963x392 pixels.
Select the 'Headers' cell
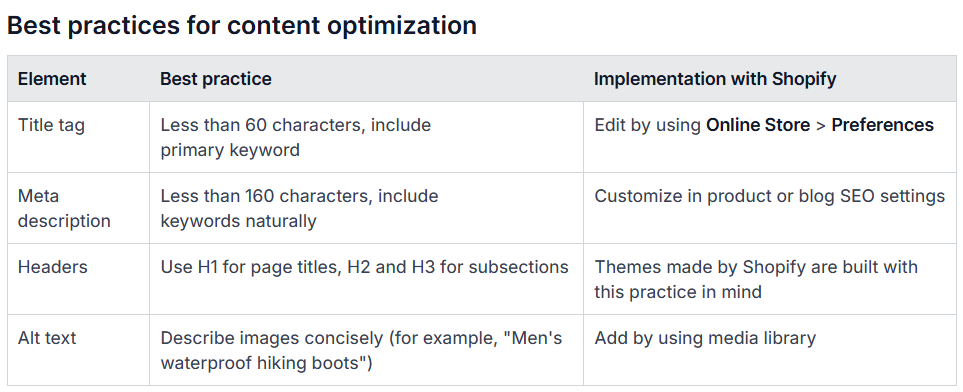click(79, 279)
